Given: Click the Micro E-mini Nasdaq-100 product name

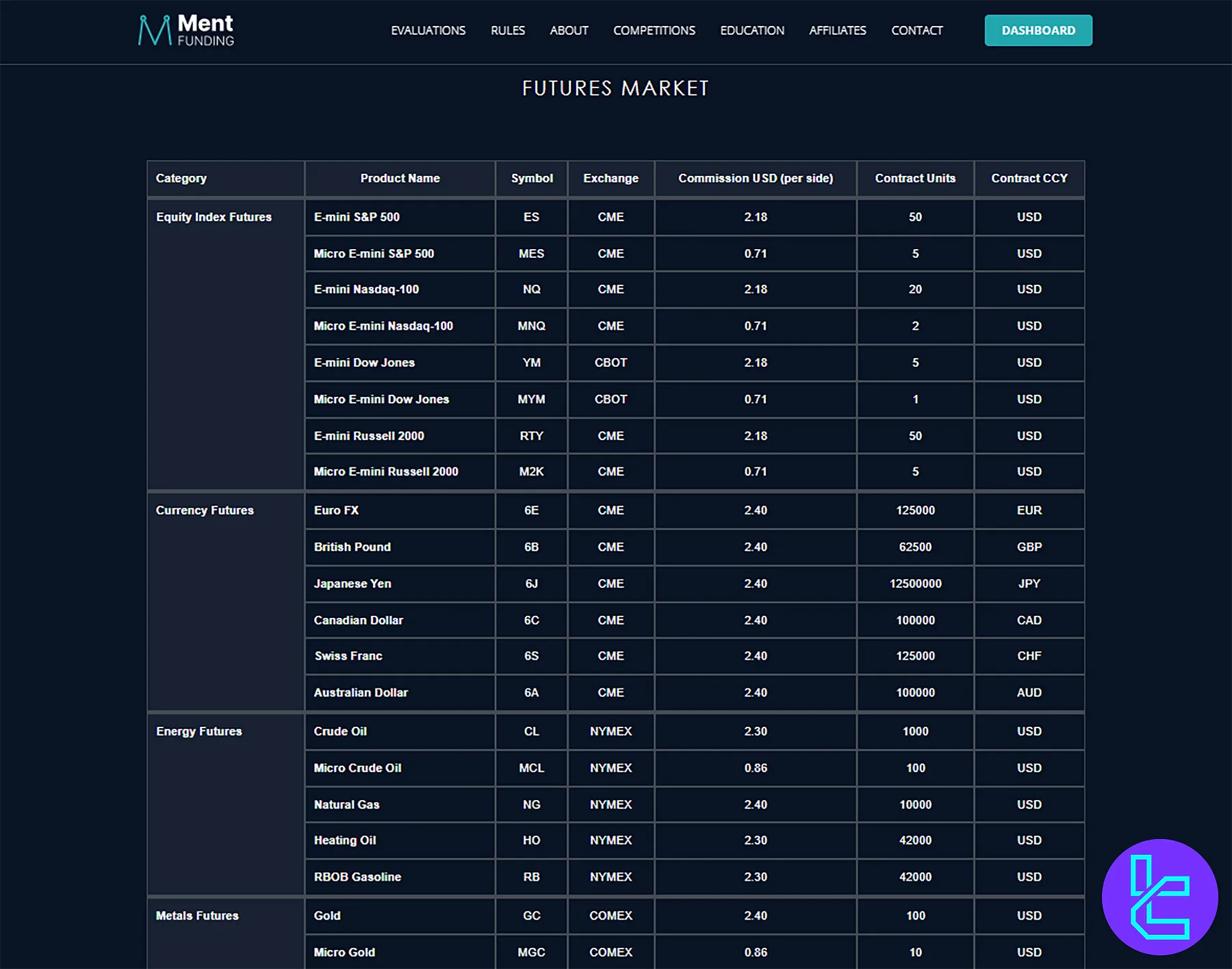Looking at the screenshot, I should [383, 326].
